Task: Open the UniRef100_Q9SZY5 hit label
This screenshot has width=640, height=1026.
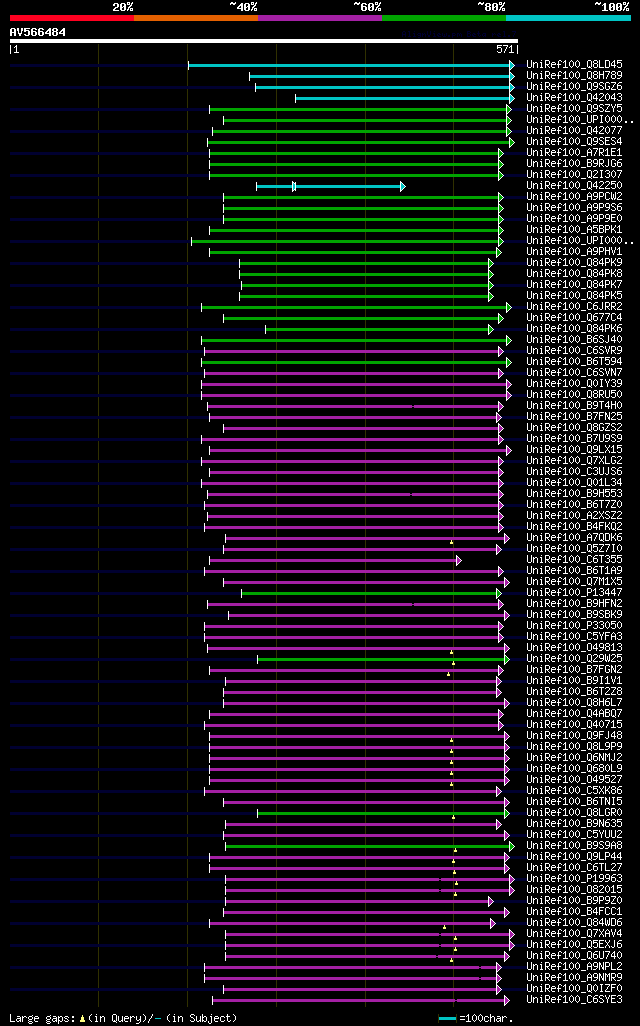Action: point(575,109)
